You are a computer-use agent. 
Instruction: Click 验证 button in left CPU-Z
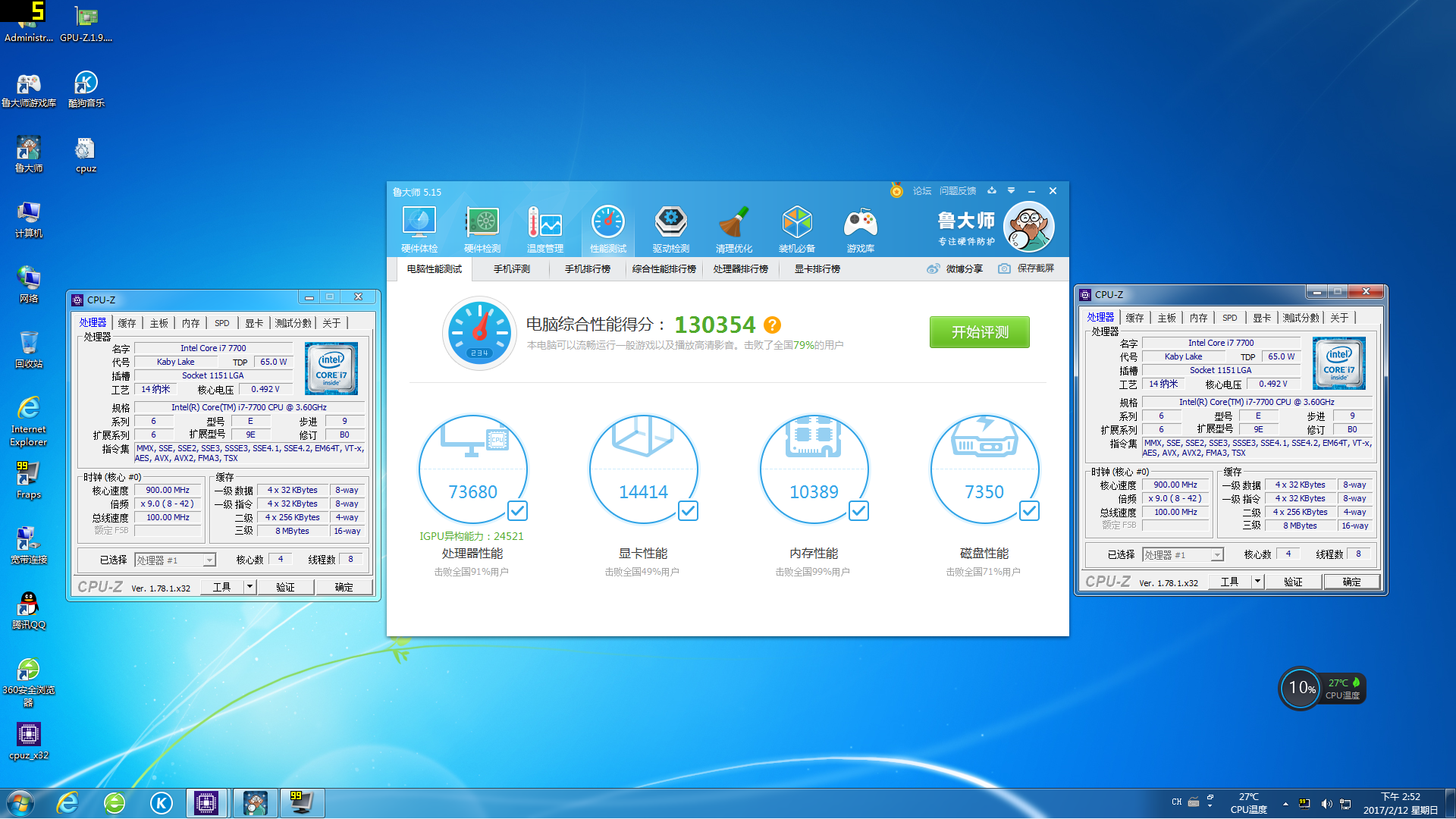(x=286, y=587)
